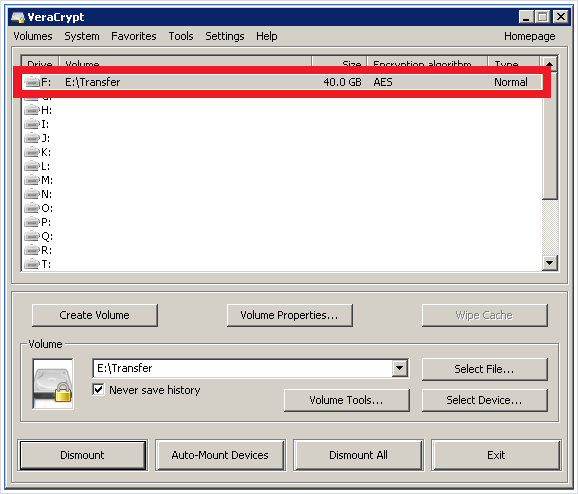
Task: Select drive M: icon in list
Action: (x=32, y=180)
